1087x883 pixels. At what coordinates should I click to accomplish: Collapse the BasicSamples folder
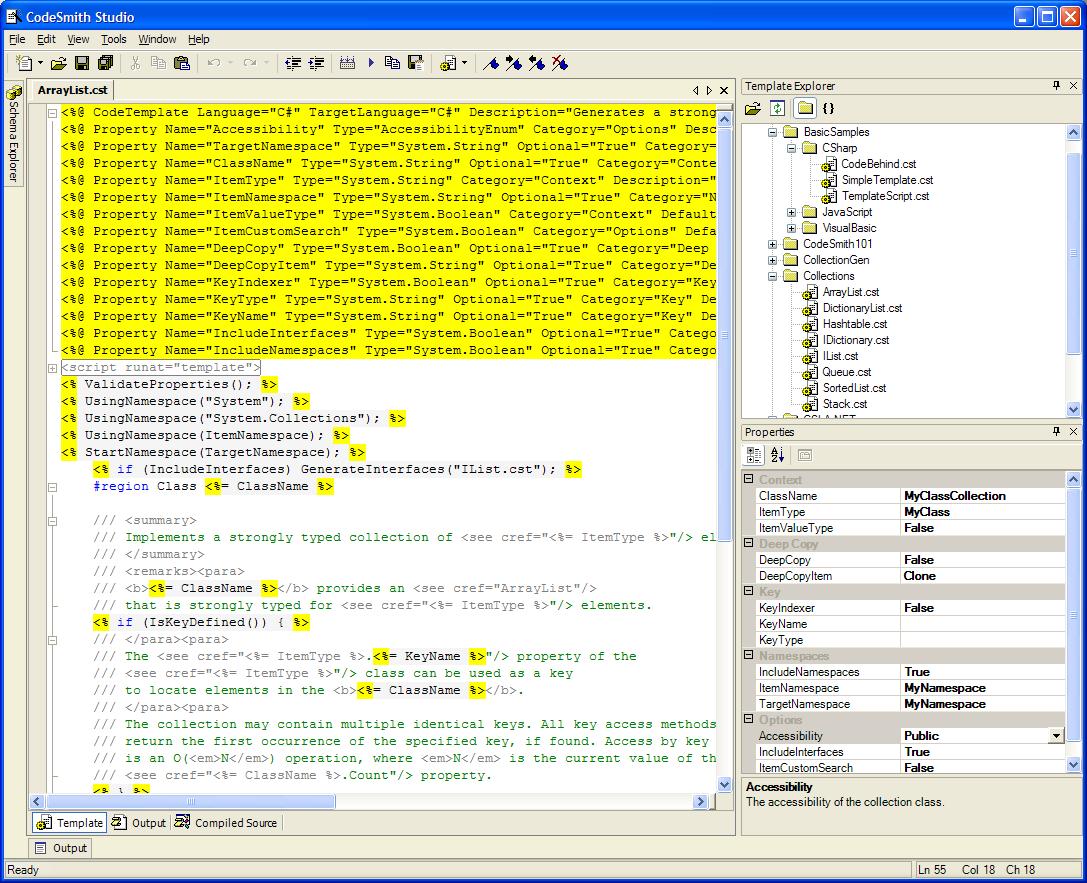click(x=772, y=132)
